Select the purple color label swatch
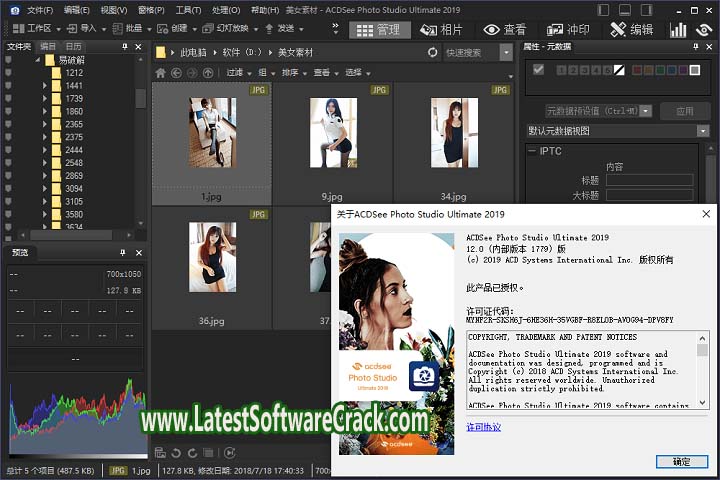720x480 pixels. coord(683,70)
